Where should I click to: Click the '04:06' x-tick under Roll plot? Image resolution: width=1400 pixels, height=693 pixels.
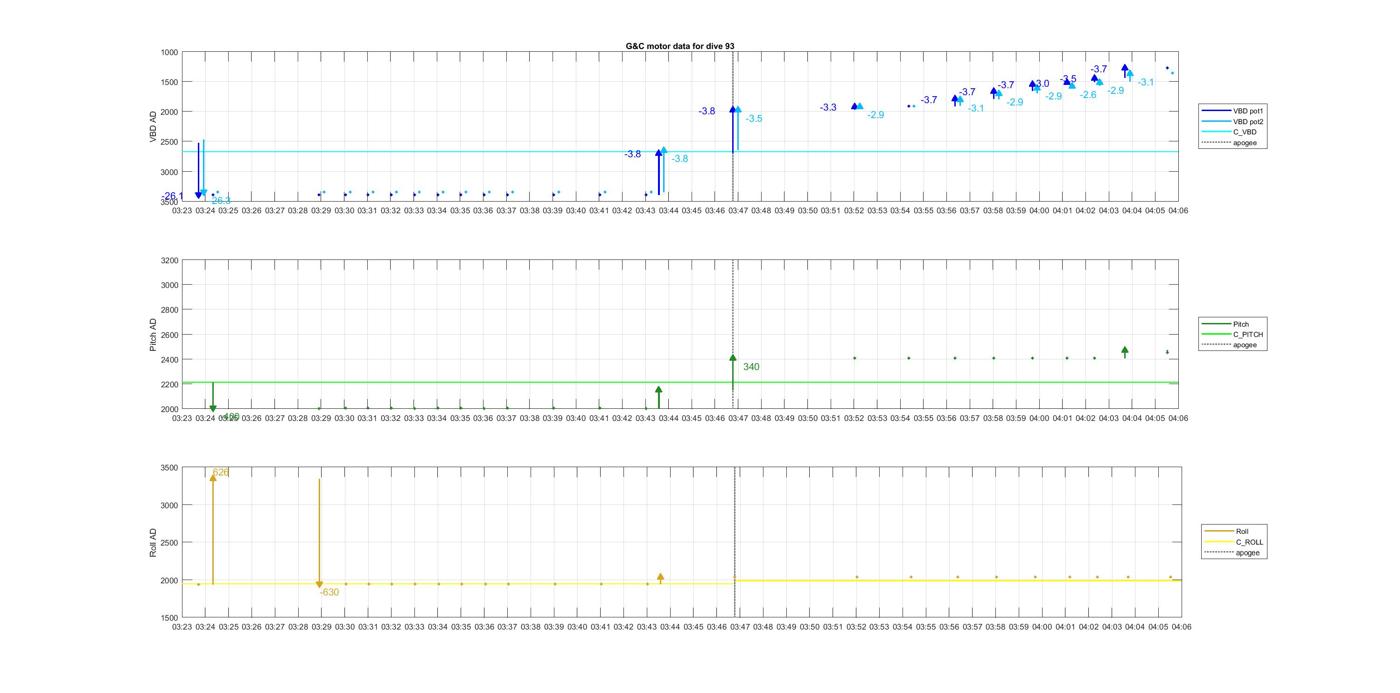1181,627
